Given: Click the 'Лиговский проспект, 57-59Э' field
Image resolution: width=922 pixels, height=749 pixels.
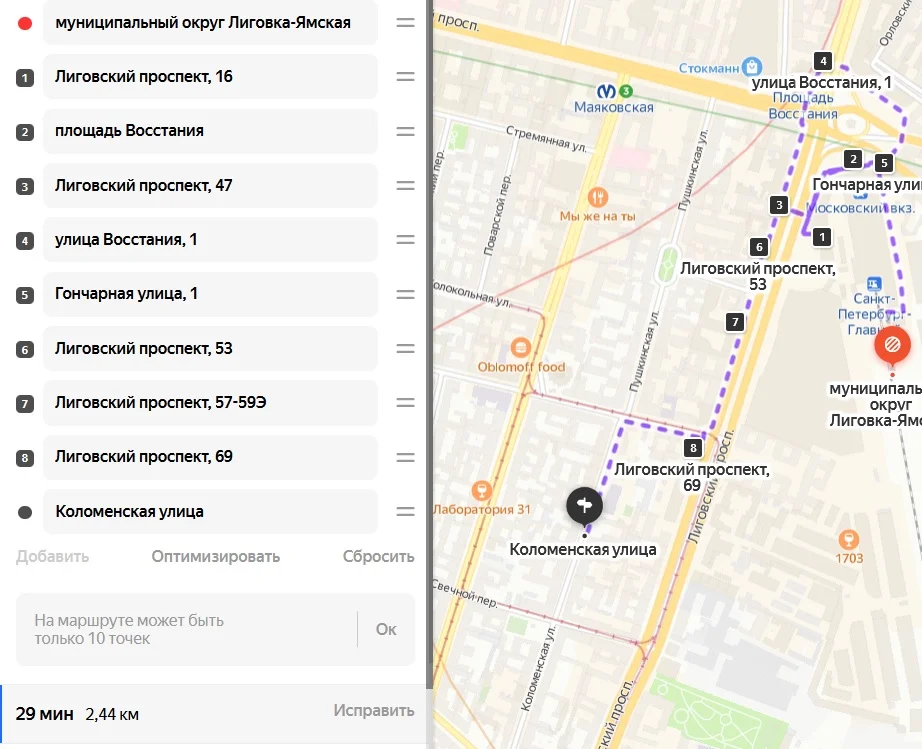Looking at the screenshot, I should 210,403.
